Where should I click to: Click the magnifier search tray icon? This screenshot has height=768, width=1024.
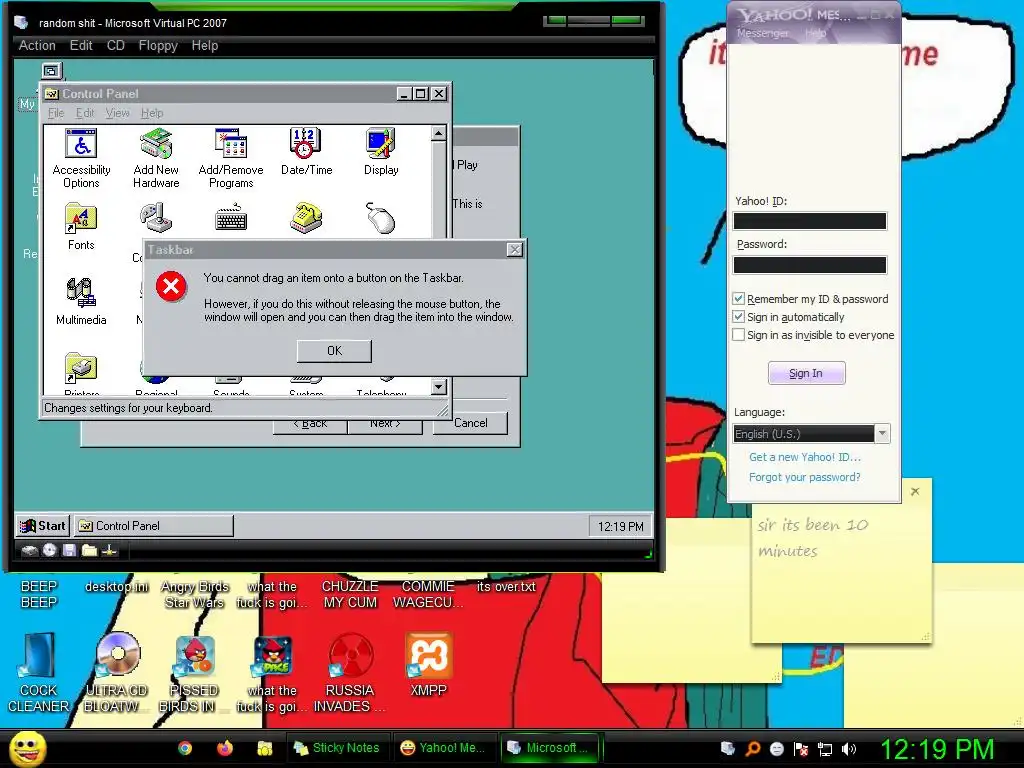752,749
